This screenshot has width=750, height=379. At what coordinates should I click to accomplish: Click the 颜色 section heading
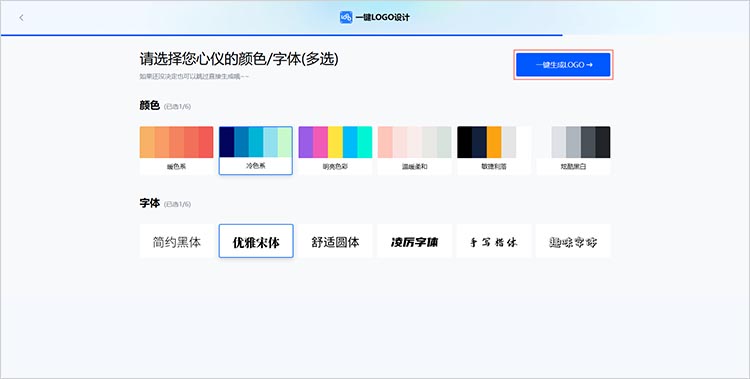pyautogui.click(x=149, y=105)
